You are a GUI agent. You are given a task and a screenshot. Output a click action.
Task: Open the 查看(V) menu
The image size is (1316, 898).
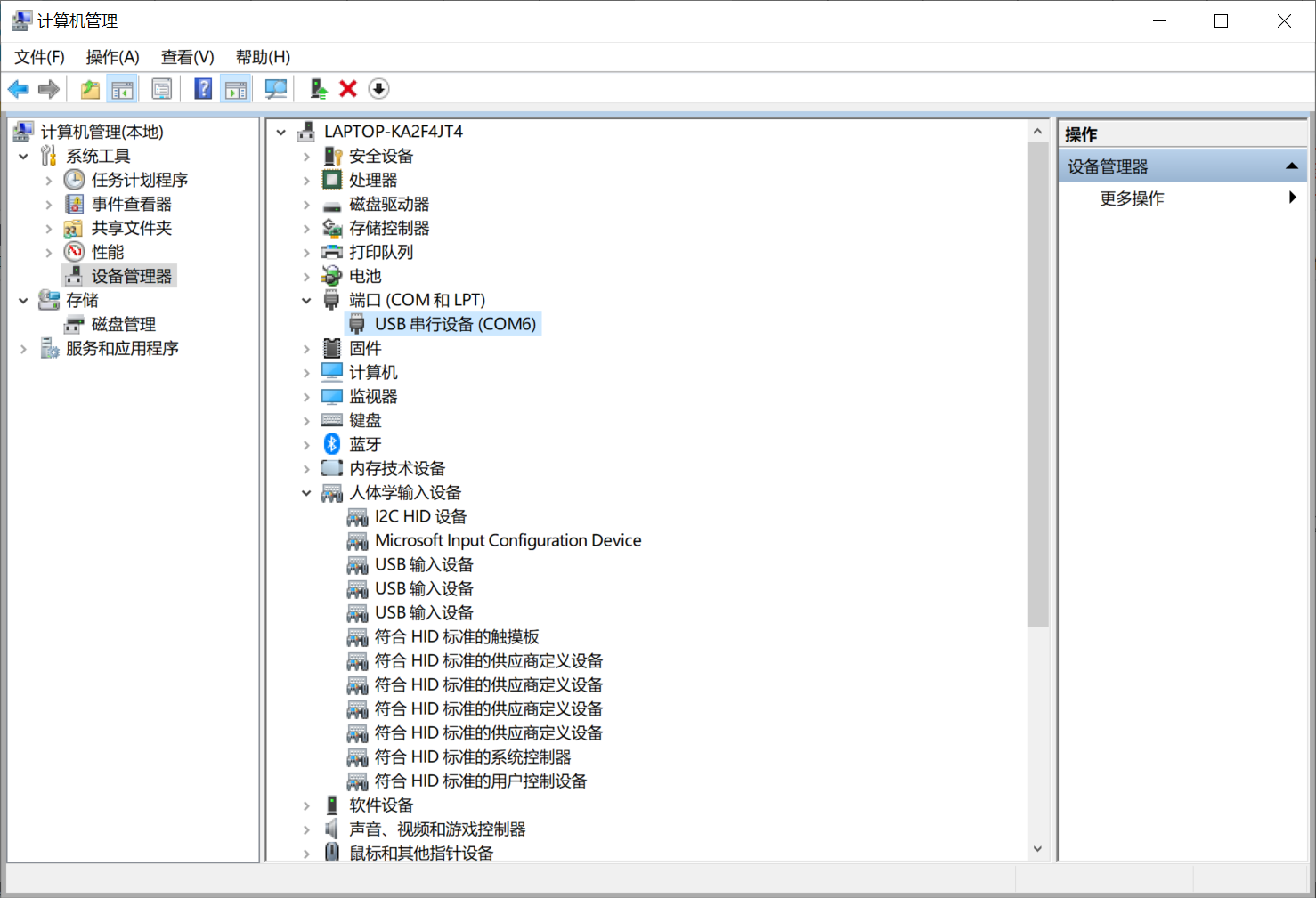coord(187,57)
